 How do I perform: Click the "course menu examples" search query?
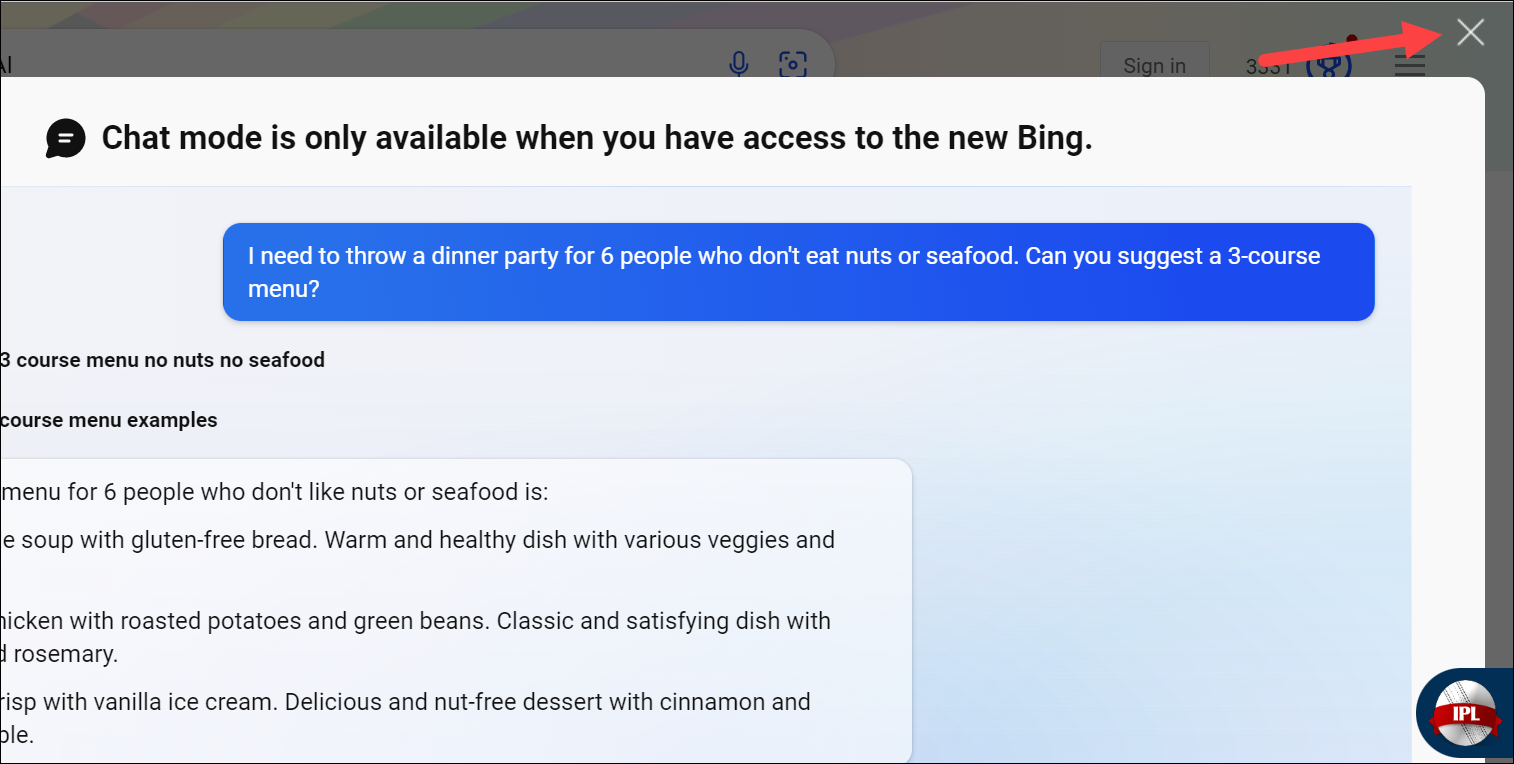click(109, 420)
